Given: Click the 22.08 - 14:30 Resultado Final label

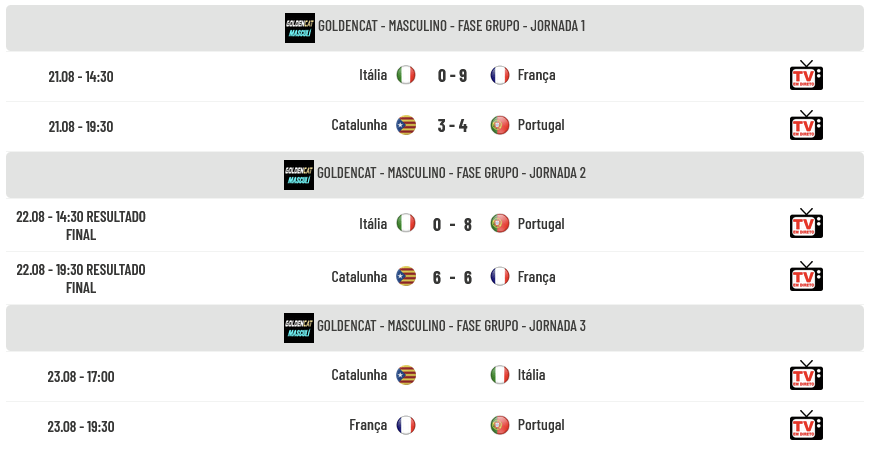Looking at the screenshot, I should [81, 226].
